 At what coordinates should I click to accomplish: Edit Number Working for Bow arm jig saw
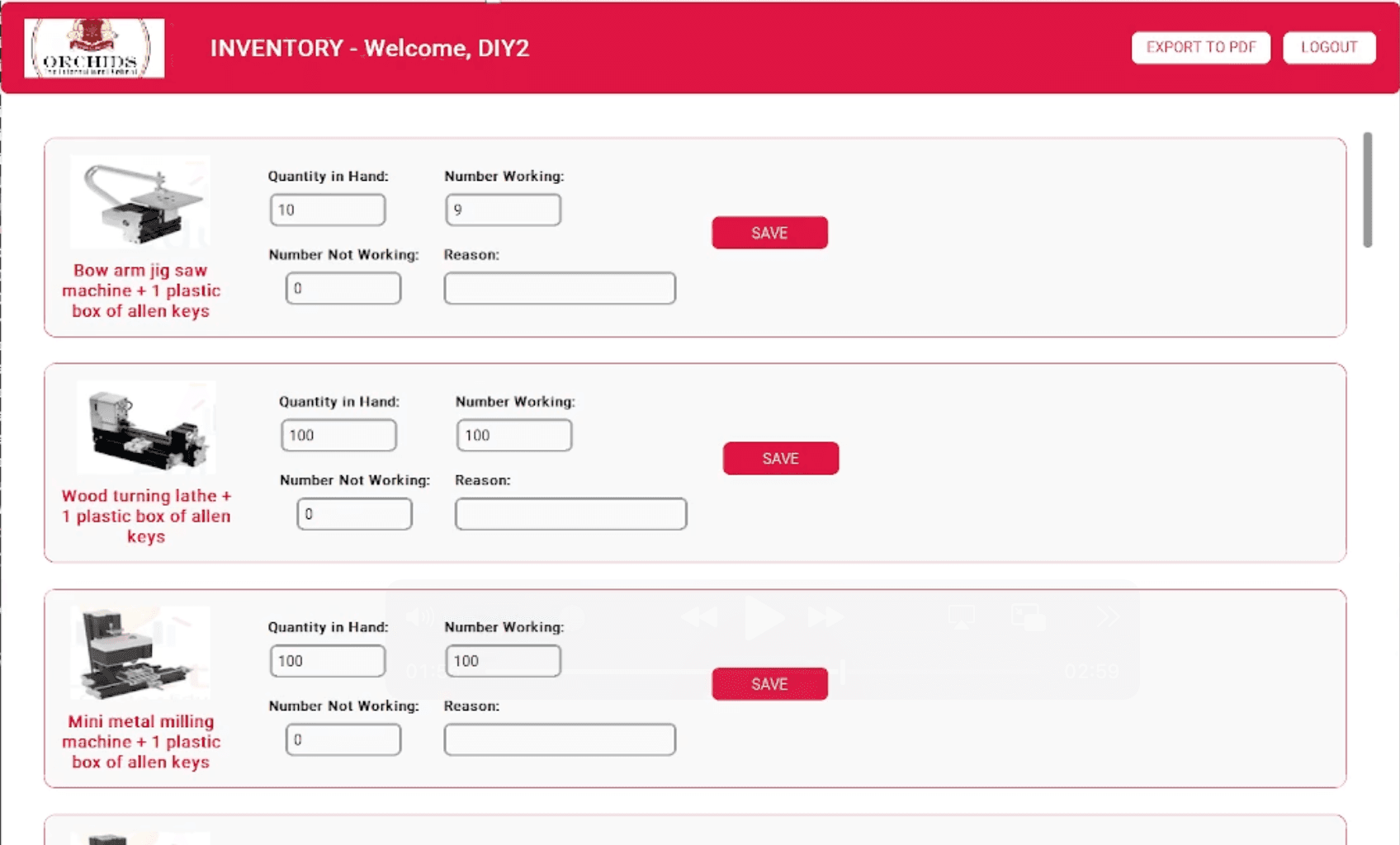[504, 210]
